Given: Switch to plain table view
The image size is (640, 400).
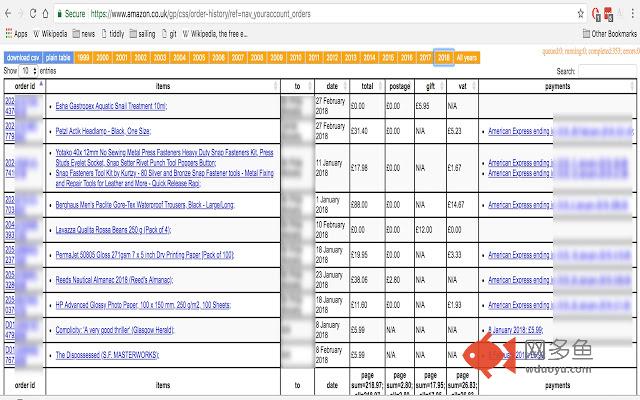Looking at the screenshot, I should coord(58,58).
